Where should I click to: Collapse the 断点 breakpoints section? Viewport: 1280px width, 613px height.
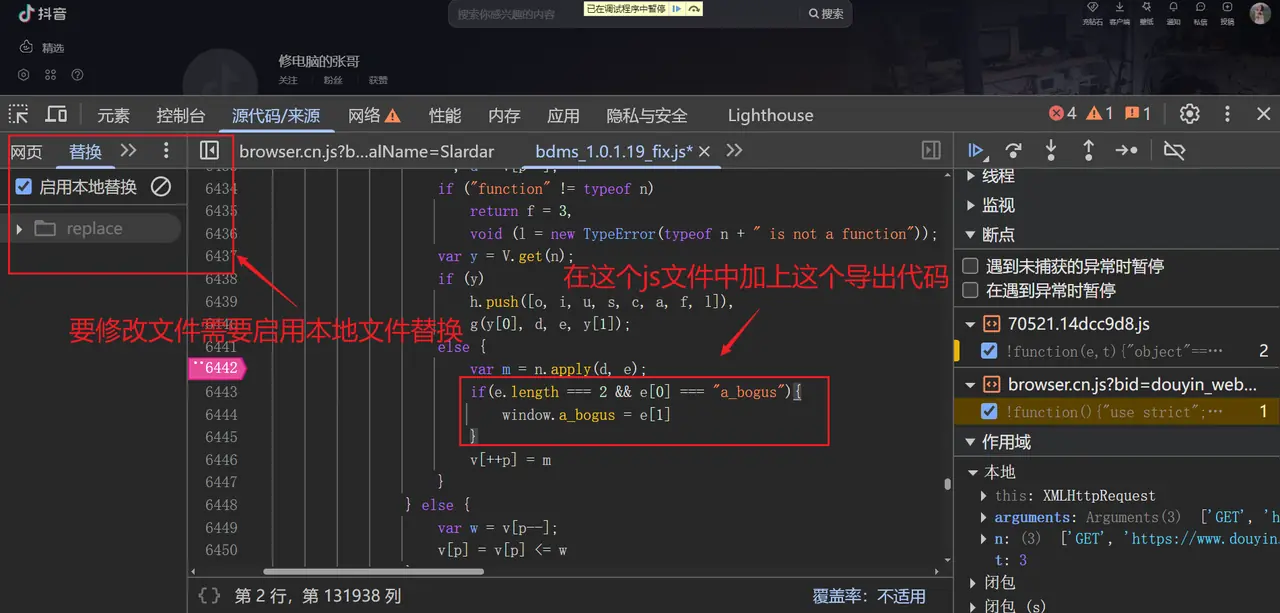click(969, 233)
